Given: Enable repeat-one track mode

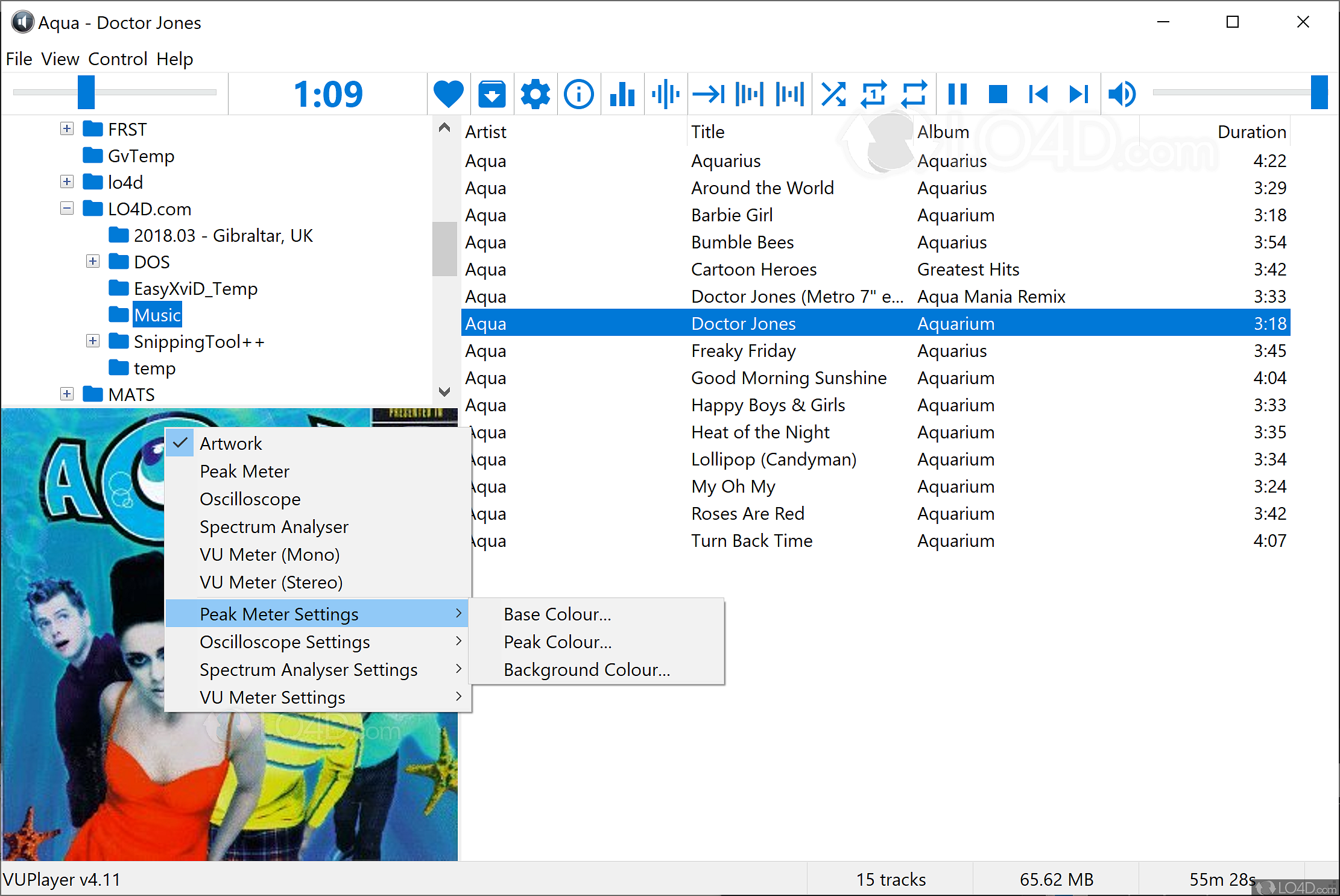Looking at the screenshot, I should (x=874, y=93).
